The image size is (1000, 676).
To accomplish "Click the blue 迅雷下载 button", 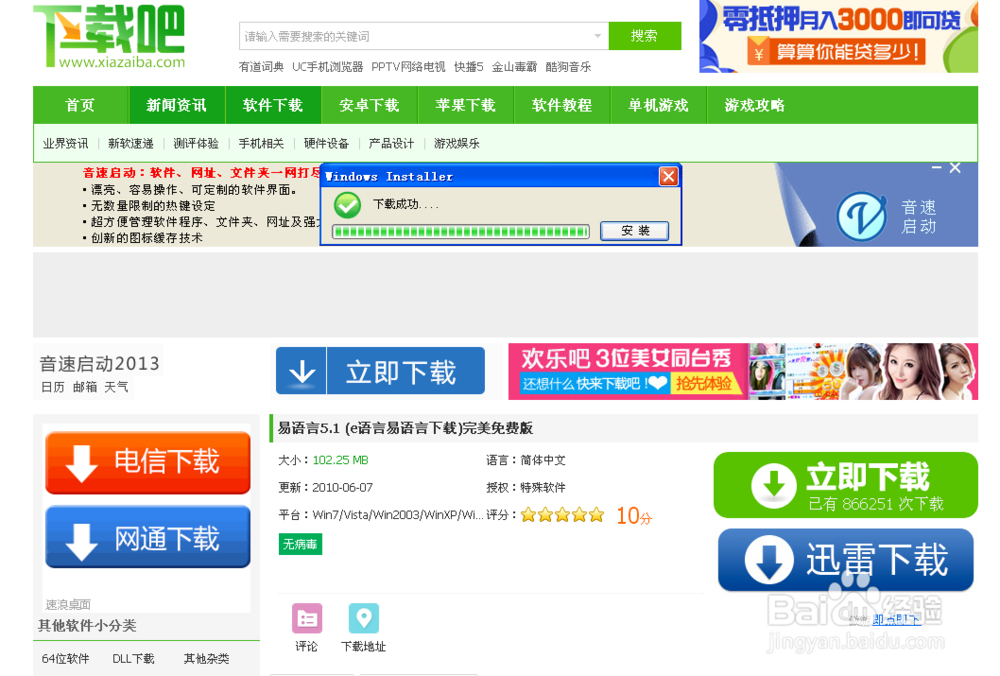I will (846, 561).
